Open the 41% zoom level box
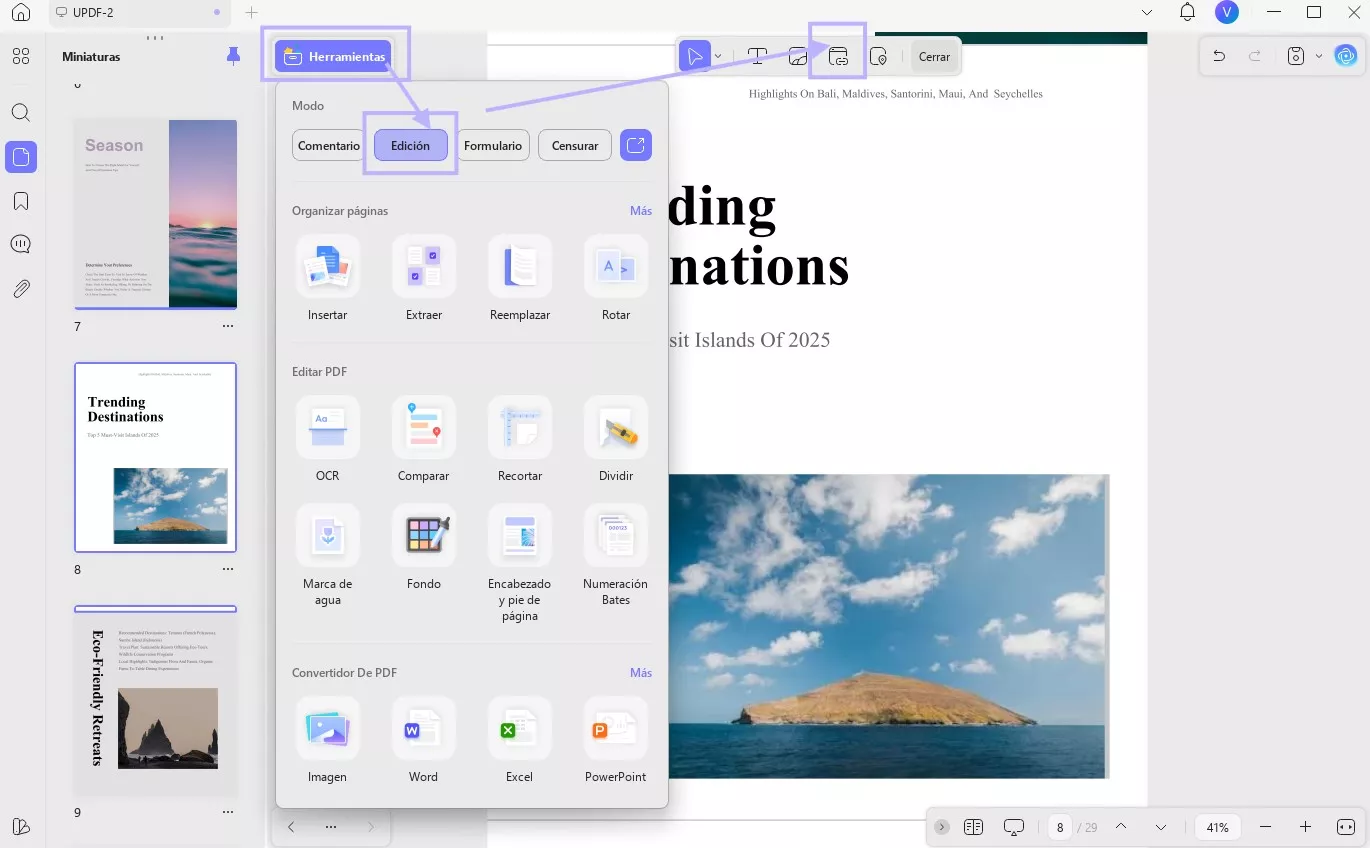The image size is (1370, 848). (x=1218, y=827)
